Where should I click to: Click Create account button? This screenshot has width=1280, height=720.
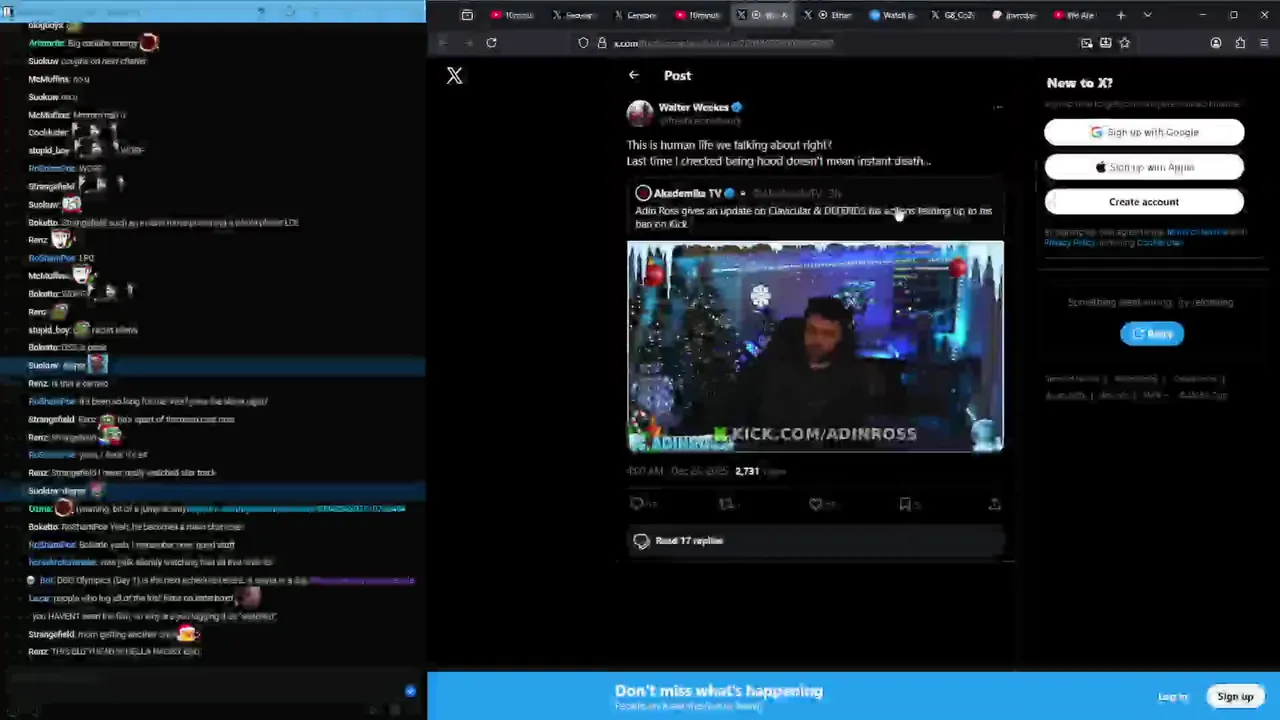point(1144,202)
